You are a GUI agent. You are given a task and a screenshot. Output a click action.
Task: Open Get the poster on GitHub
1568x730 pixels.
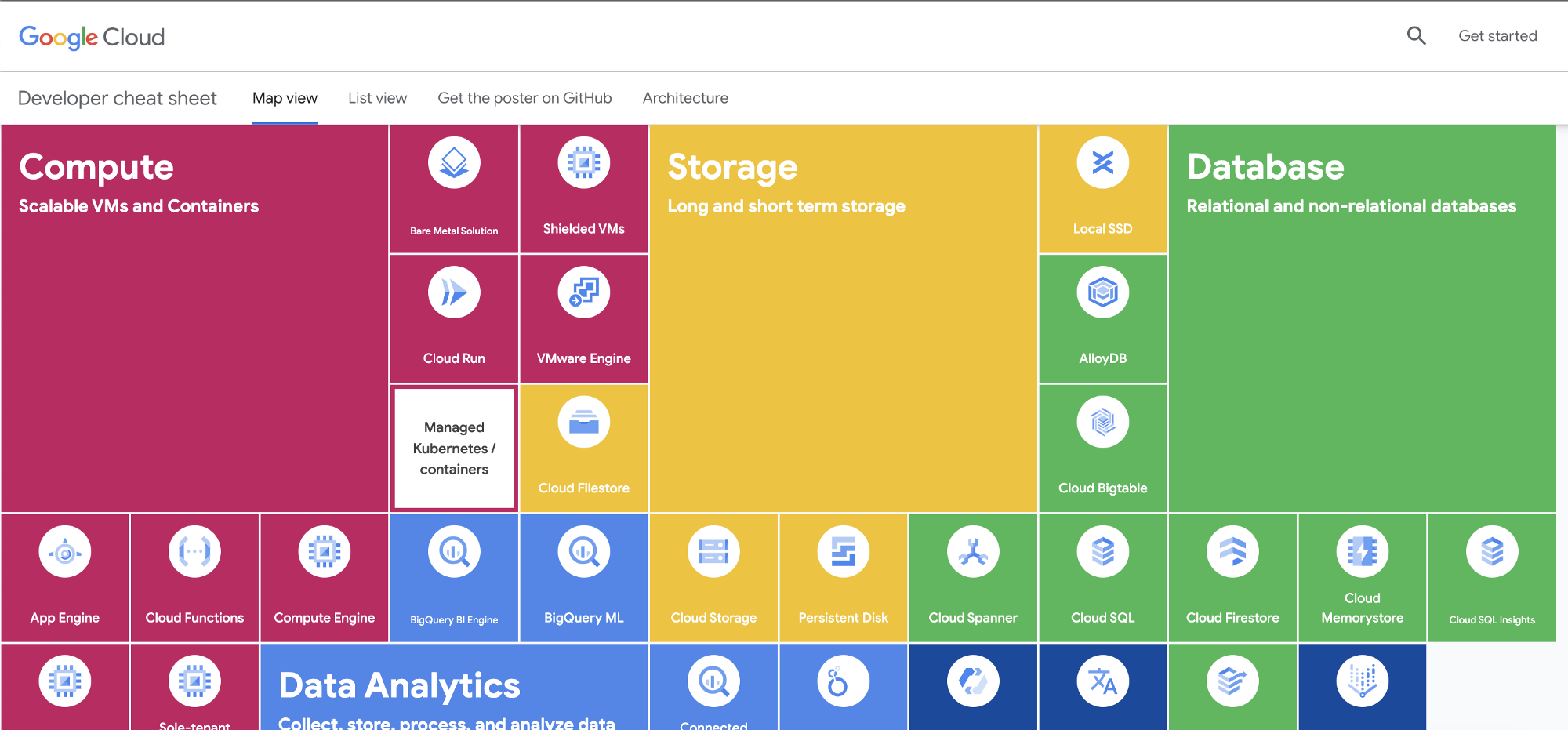click(x=524, y=98)
